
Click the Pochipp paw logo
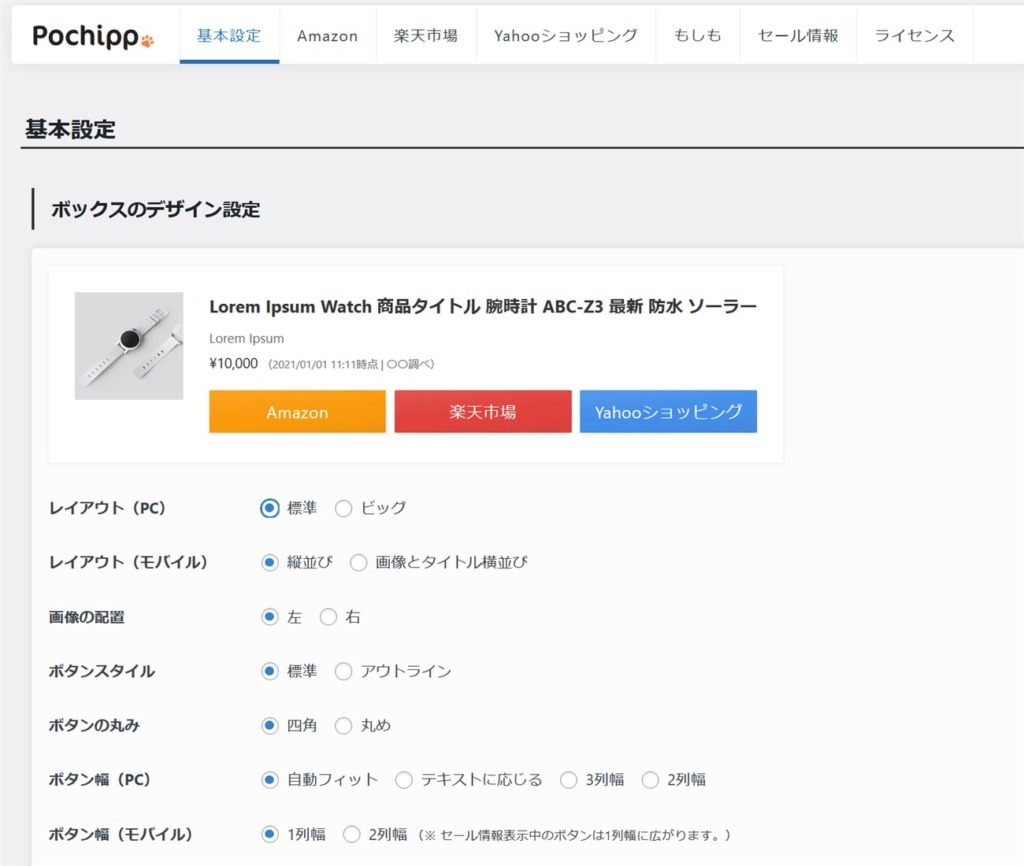(x=93, y=36)
